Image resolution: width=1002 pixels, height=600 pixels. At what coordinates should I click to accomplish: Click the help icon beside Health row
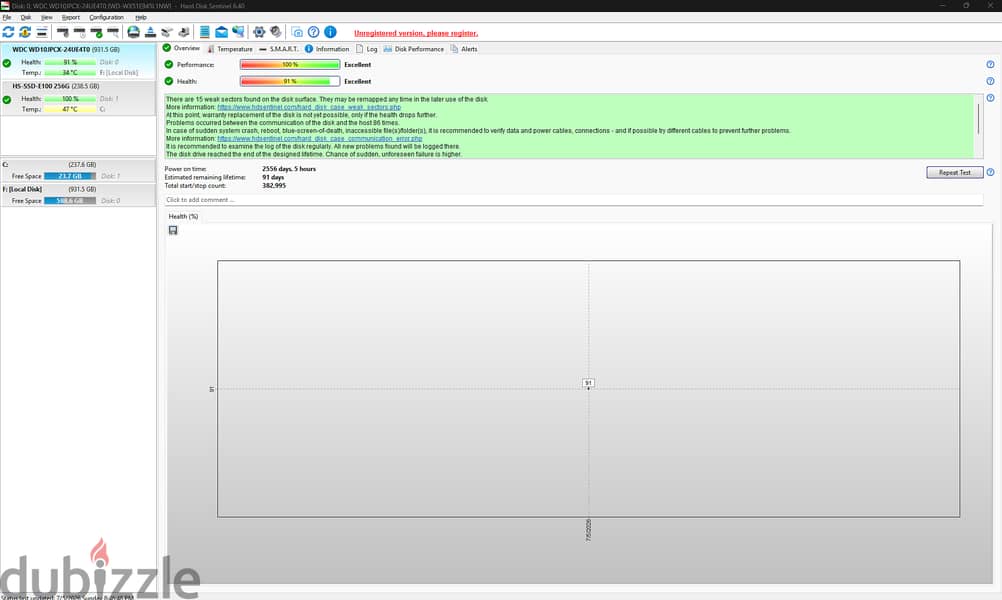point(990,81)
